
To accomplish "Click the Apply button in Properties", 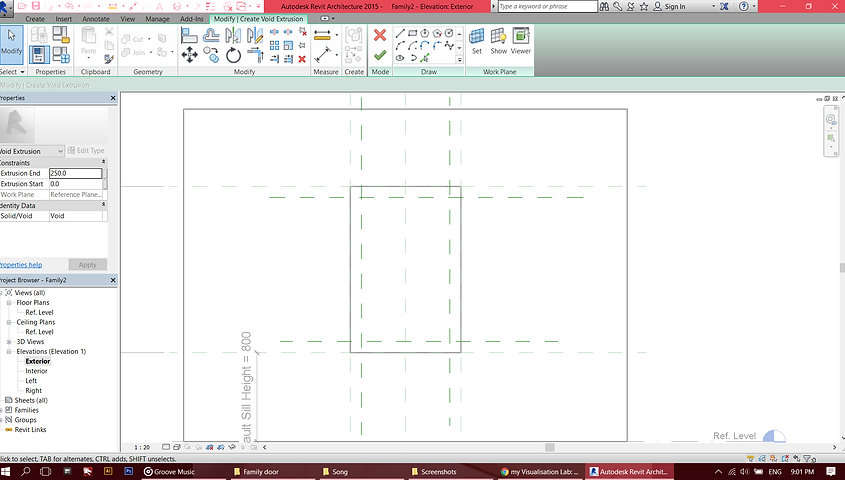I will (x=88, y=265).
